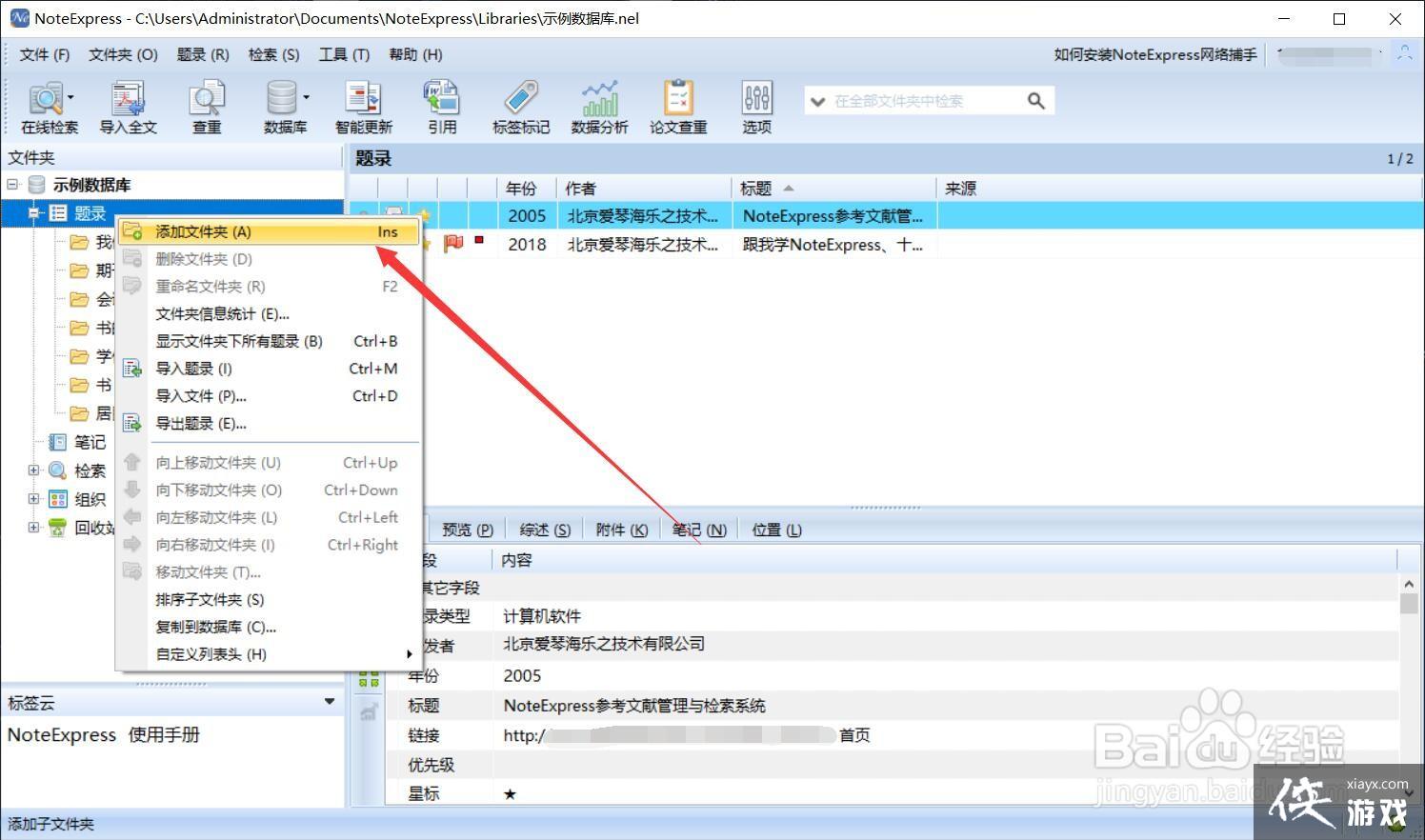The height and width of the screenshot is (840, 1425).
Task: Sort by the 作者 column header
Action: point(646,189)
